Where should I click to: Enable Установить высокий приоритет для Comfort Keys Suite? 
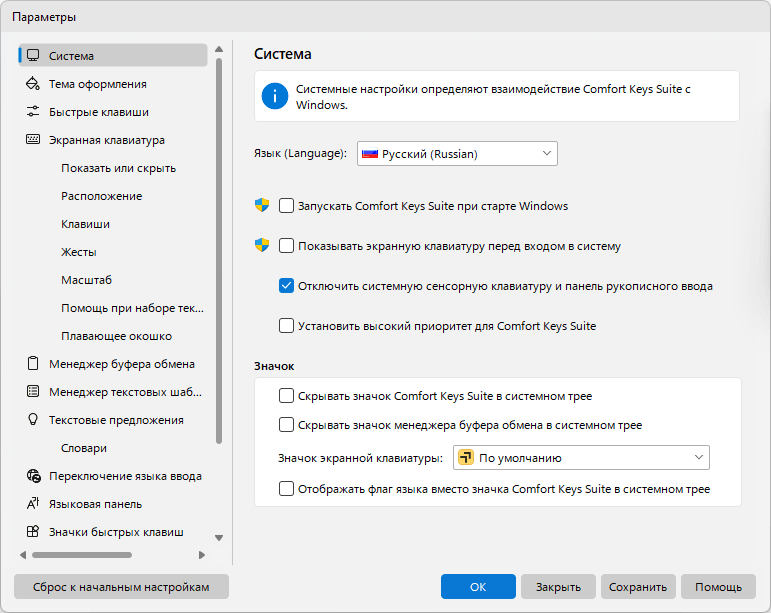click(286, 325)
